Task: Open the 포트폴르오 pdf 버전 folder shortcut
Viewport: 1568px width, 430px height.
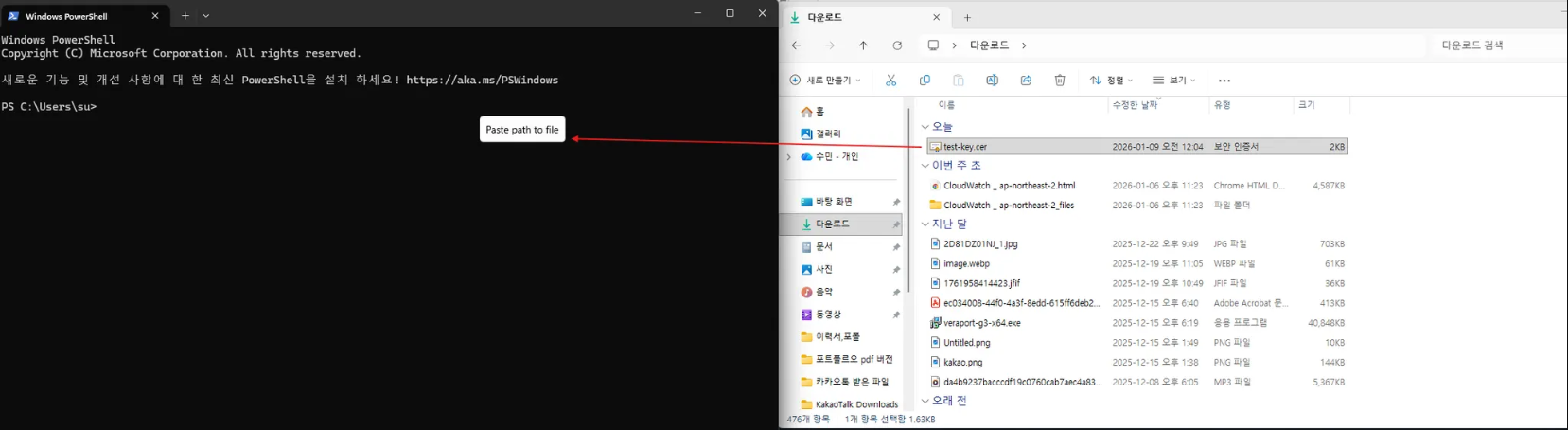Action: point(847,360)
